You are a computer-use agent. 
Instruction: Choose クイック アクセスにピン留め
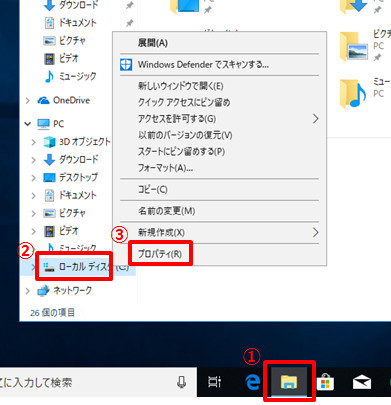click(219, 102)
